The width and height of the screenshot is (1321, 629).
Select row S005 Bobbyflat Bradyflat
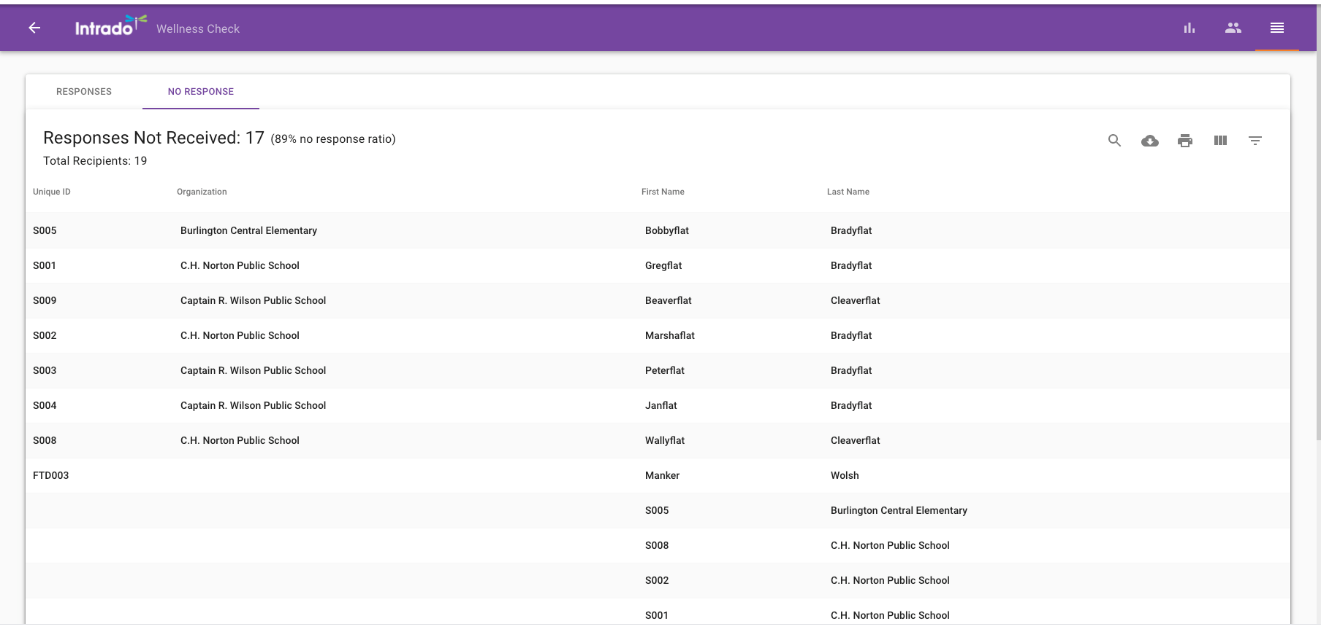tap(400, 231)
